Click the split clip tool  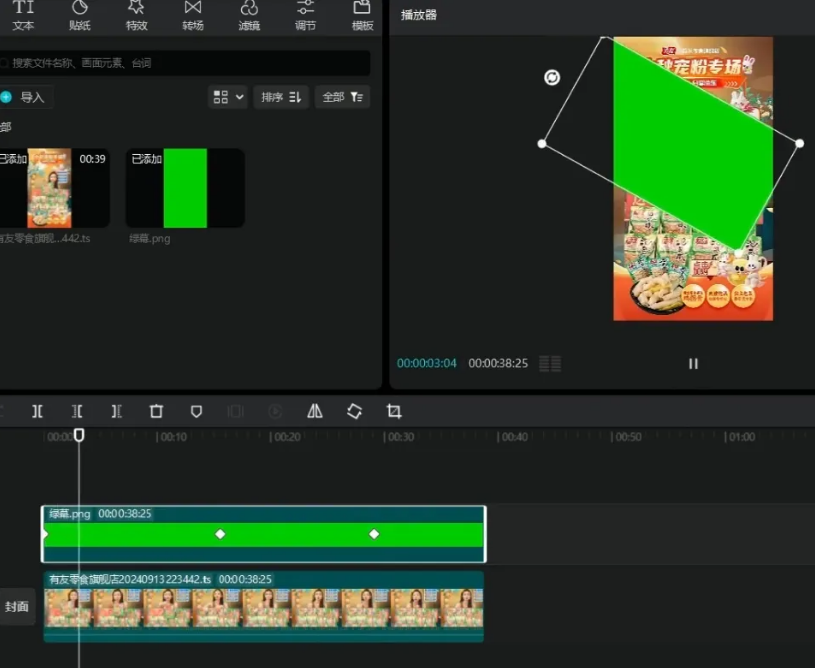37,412
